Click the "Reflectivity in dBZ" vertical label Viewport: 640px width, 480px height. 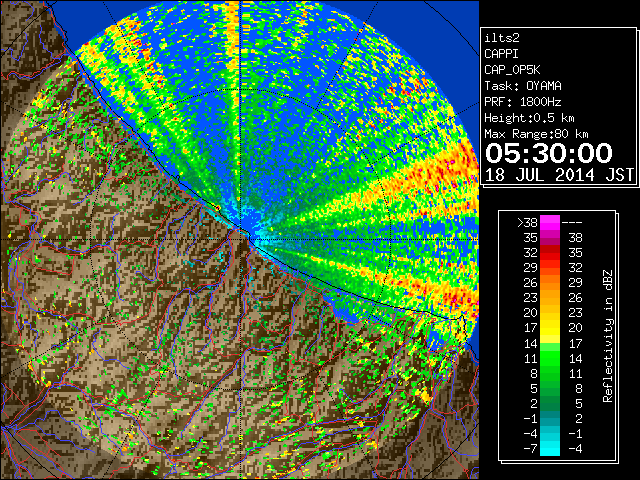tap(607, 336)
